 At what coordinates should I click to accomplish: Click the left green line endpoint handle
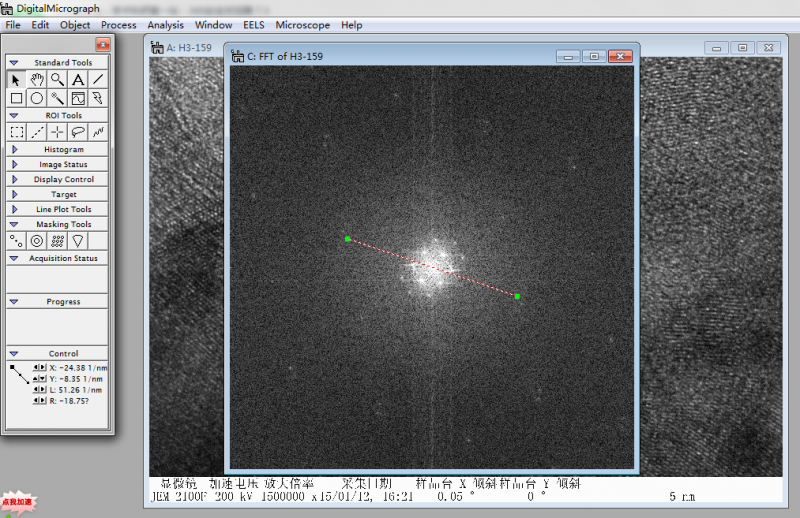click(x=347, y=239)
